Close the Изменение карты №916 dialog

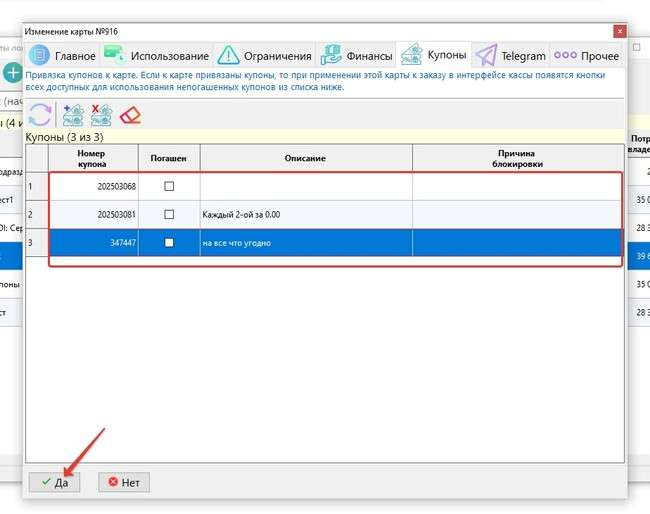coord(619,32)
